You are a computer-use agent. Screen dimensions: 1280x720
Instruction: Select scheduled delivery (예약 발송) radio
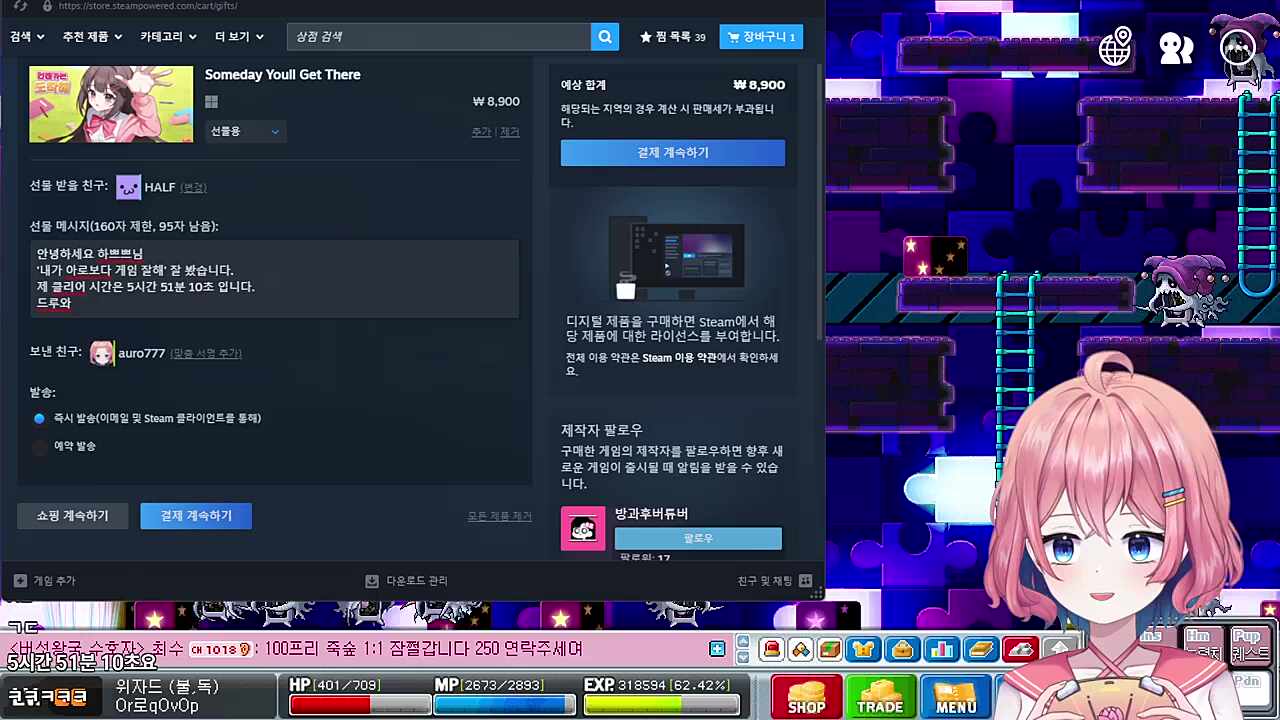click(x=39, y=446)
